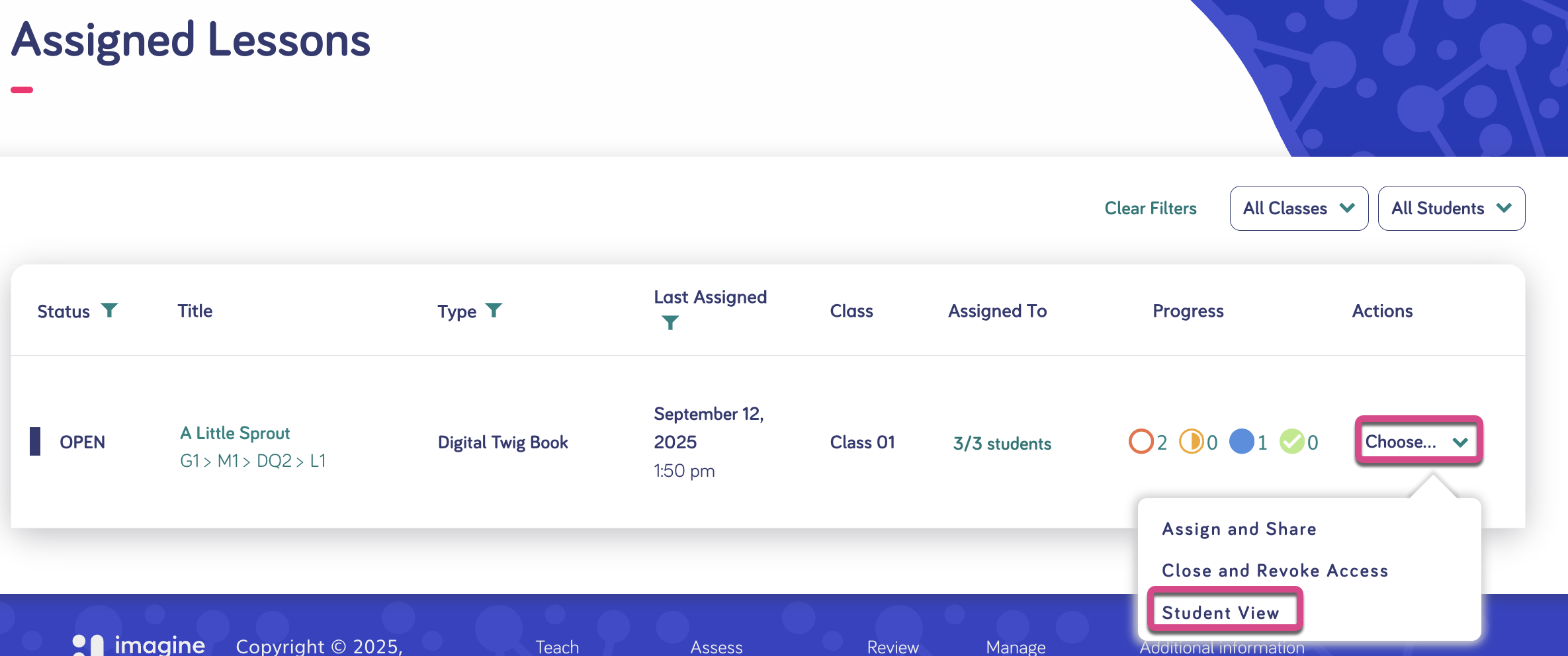
Task: Choose Close and Revoke Access option
Action: point(1275,571)
